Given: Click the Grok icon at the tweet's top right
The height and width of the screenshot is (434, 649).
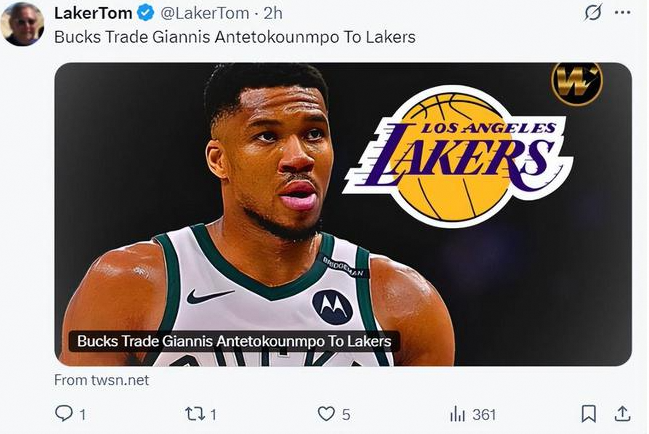Looking at the screenshot, I should point(593,13).
